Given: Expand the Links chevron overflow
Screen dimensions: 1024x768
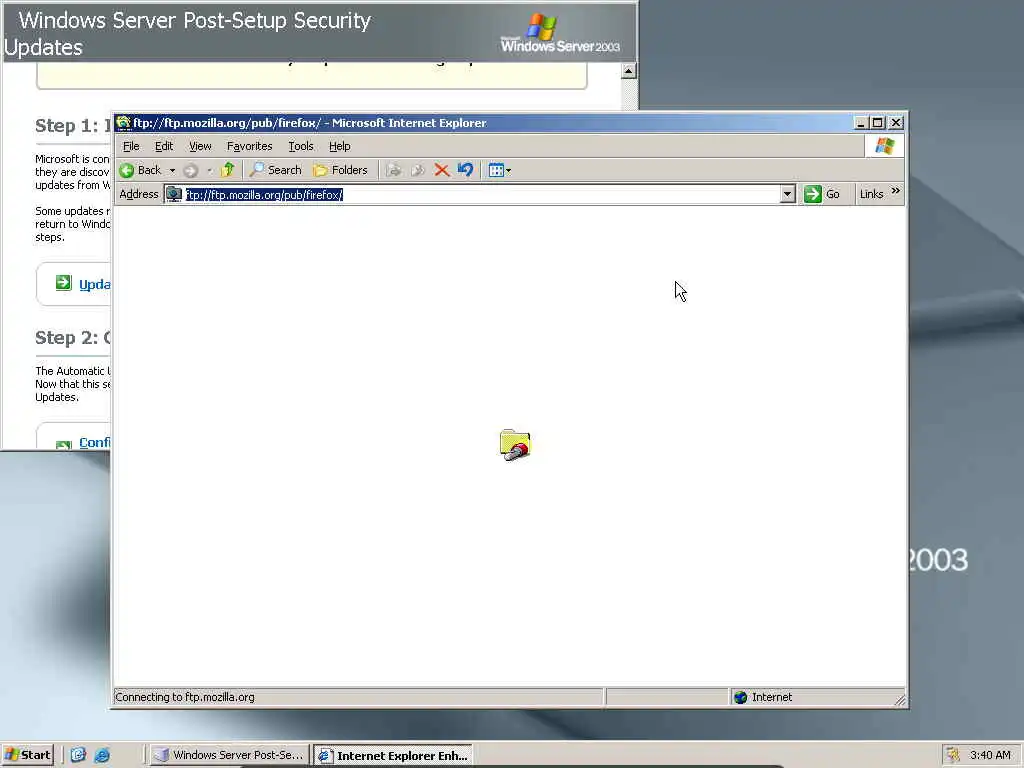Looking at the screenshot, I should tap(895, 191).
